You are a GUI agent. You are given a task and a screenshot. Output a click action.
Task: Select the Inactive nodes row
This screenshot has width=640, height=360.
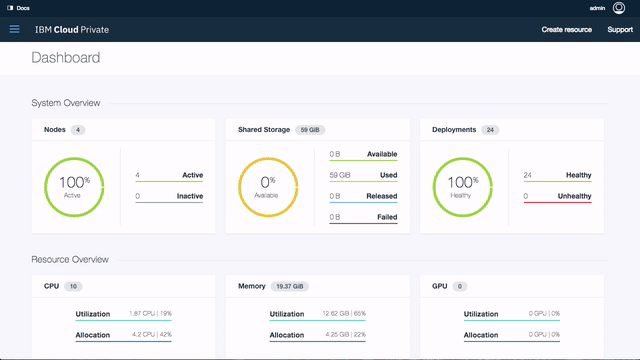(169, 197)
